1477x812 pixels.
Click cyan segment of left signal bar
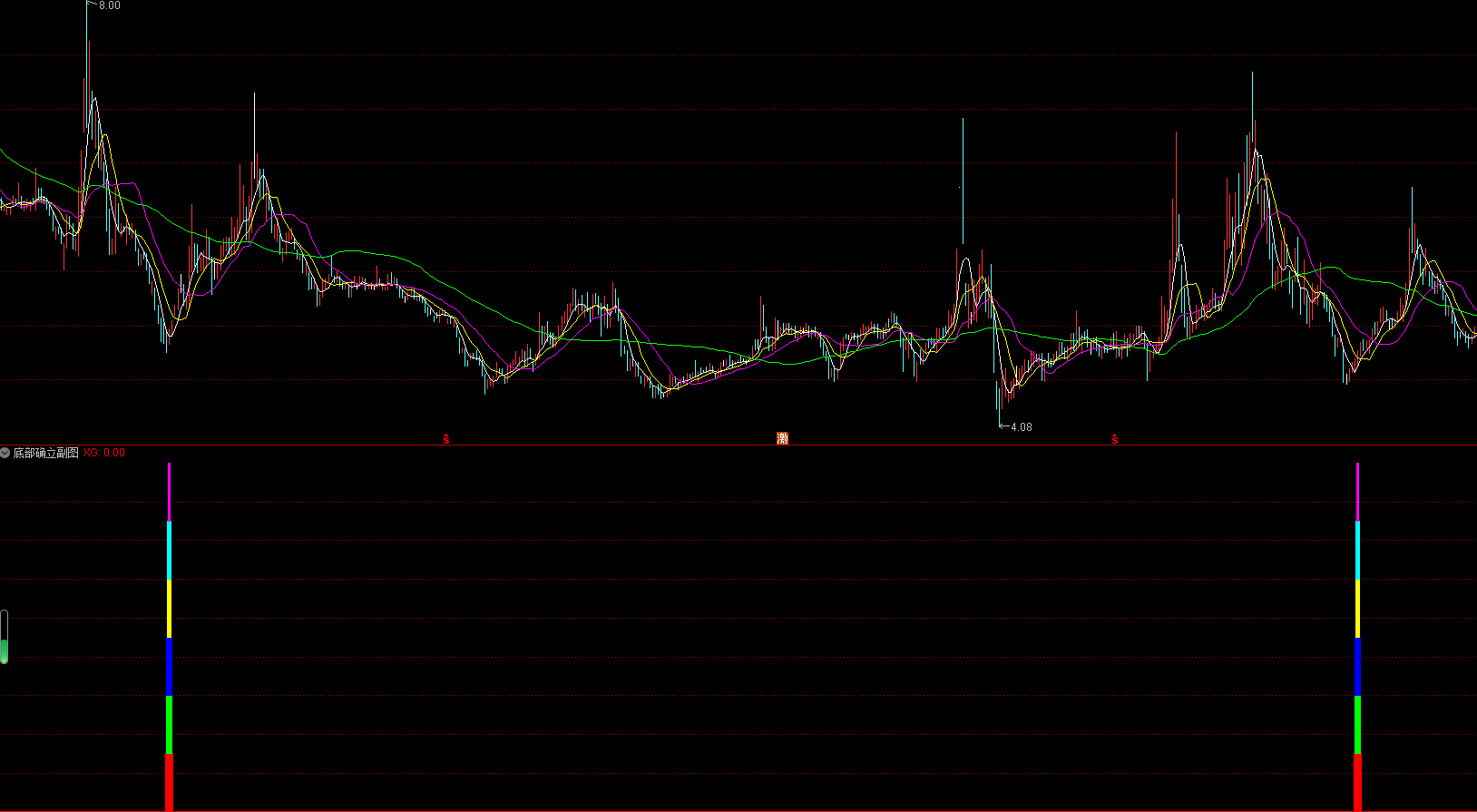169,551
